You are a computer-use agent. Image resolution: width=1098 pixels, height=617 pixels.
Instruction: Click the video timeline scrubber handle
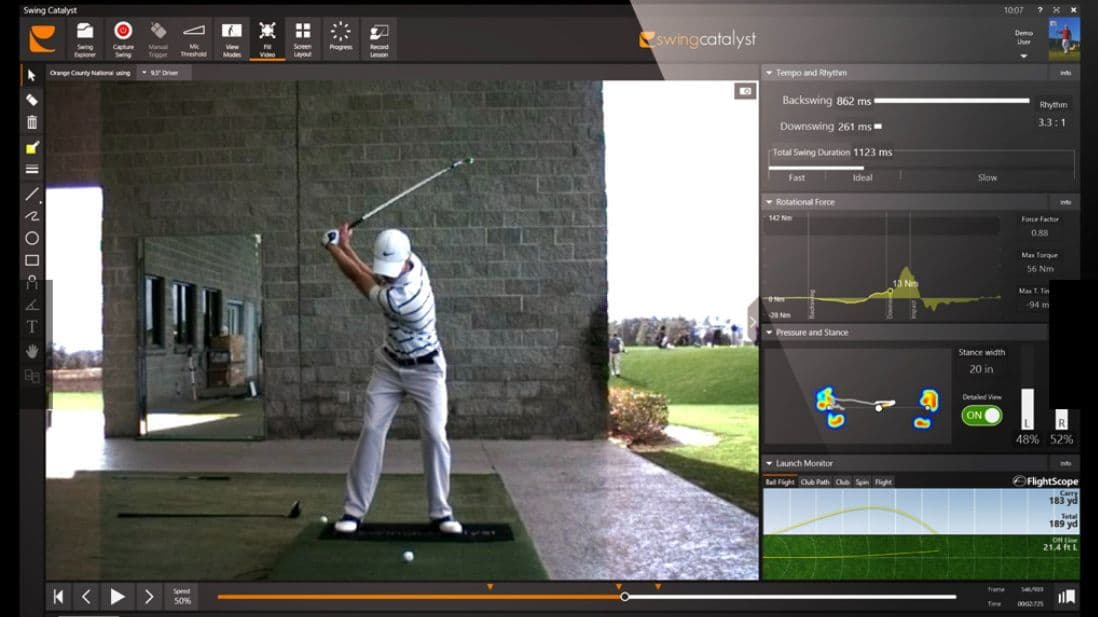tap(625, 597)
